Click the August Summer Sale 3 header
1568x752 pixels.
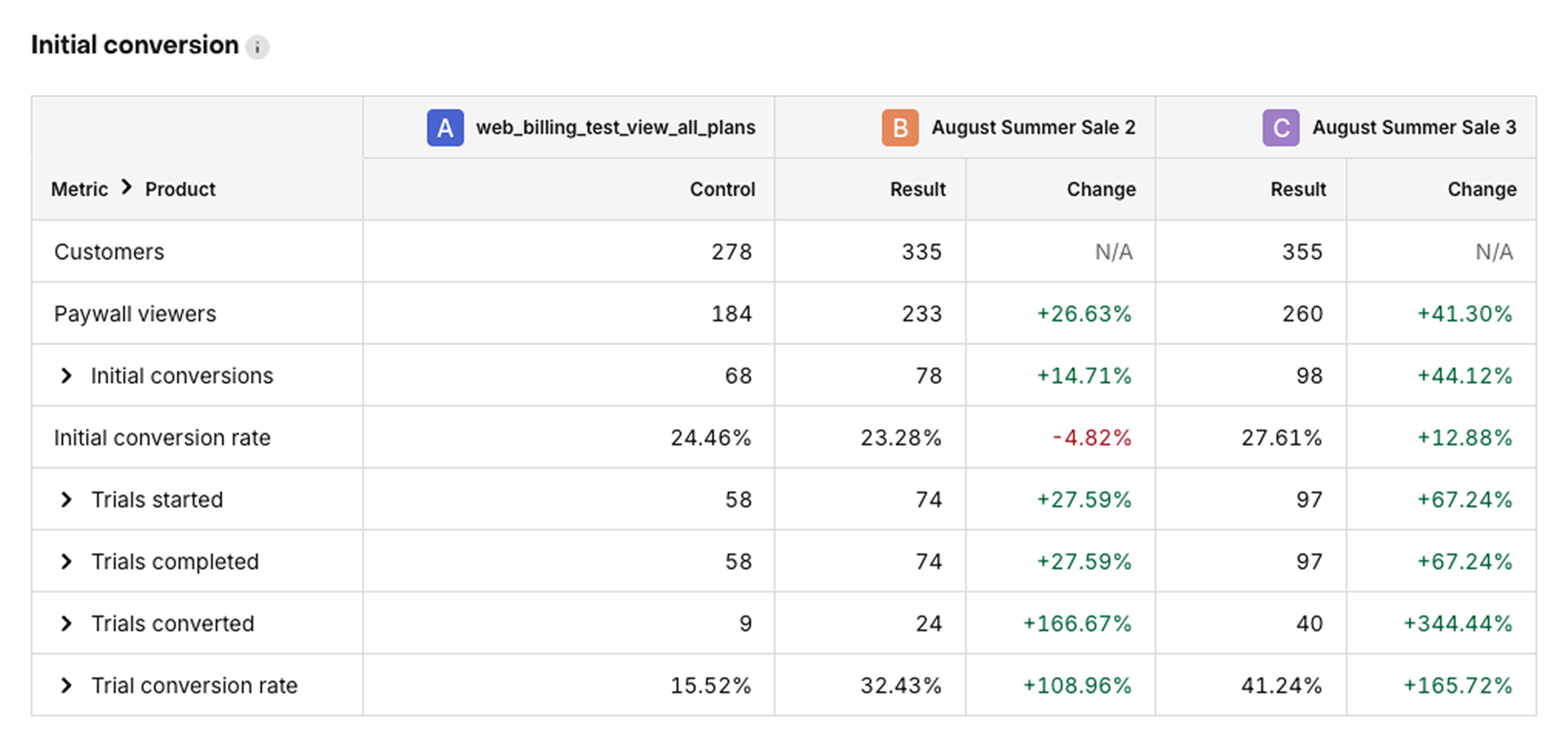tap(1414, 128)
